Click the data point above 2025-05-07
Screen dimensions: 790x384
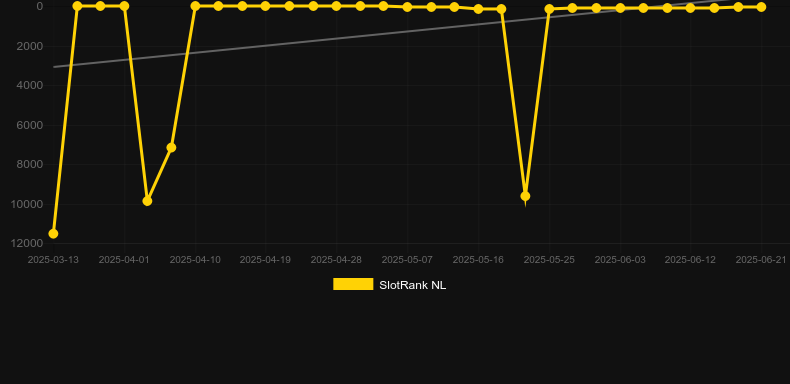tap(407, 7)
